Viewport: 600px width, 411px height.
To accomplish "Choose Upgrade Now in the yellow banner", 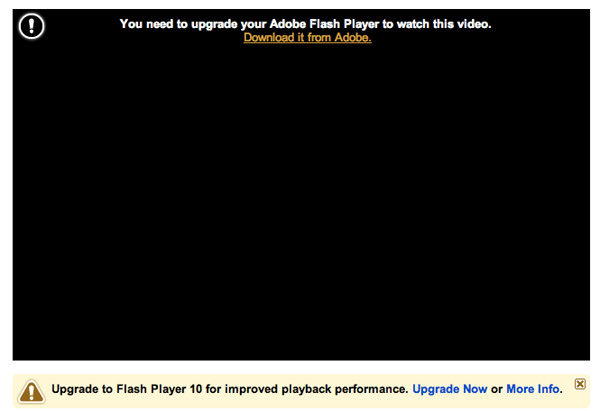I will 450,389.
